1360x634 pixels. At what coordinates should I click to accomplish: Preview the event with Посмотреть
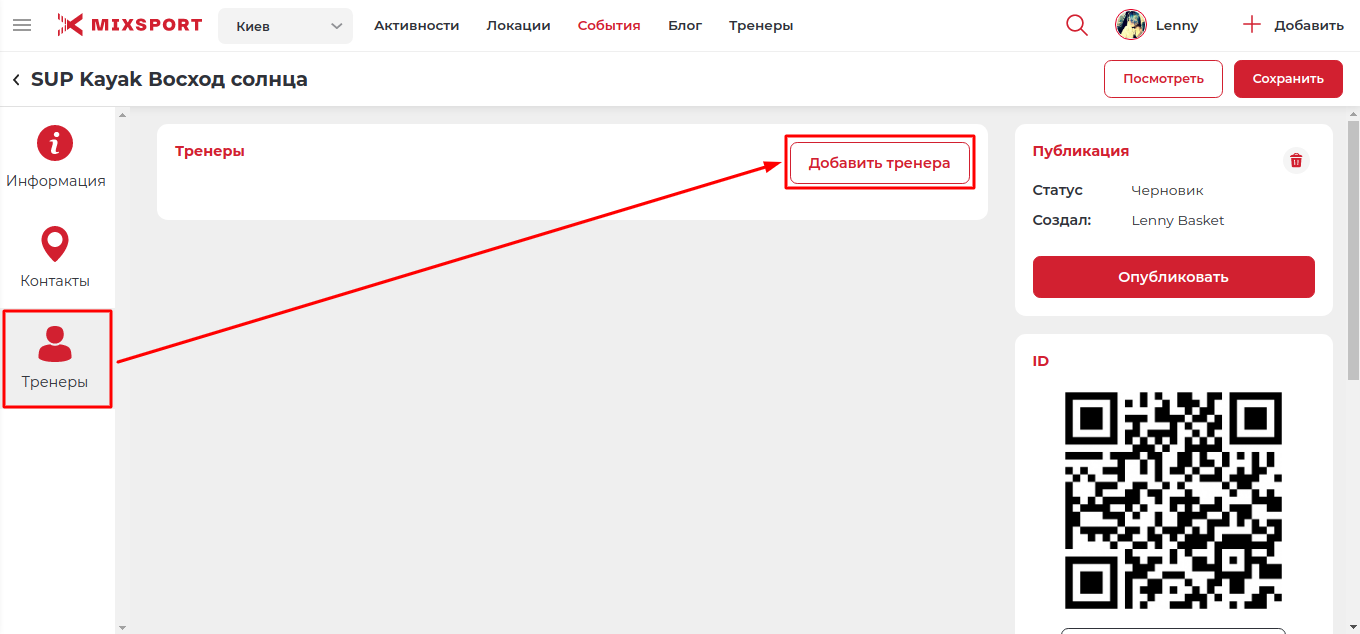click(x=1163, y=79)
